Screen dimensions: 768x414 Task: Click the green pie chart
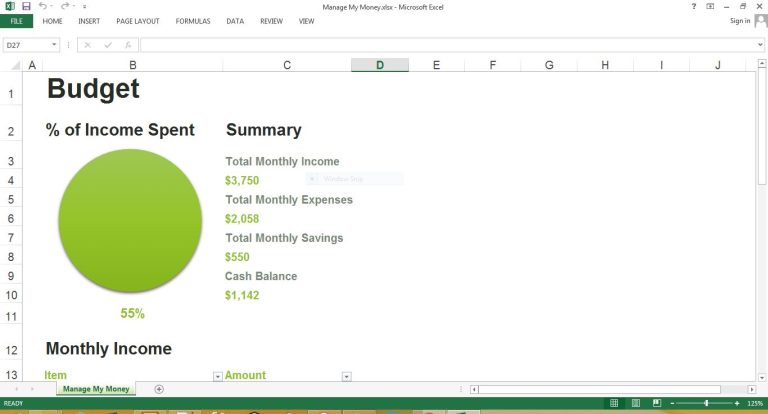(130, 221)
